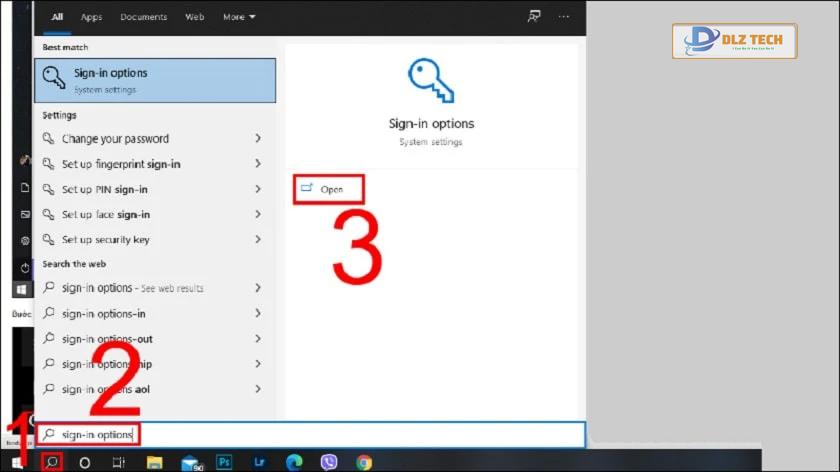Open Microsoft Edge taskbar icon

294,462
